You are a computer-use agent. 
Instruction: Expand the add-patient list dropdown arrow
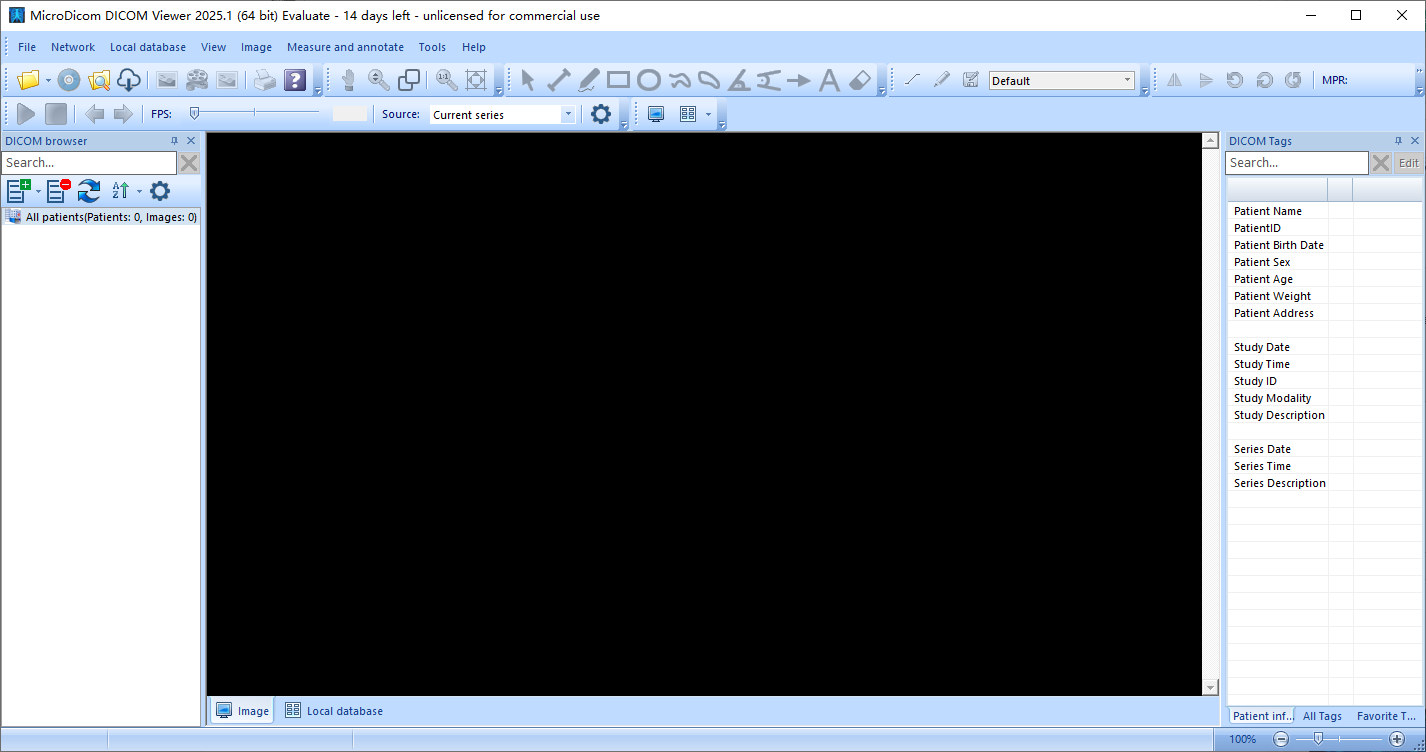tap(39, 190)
